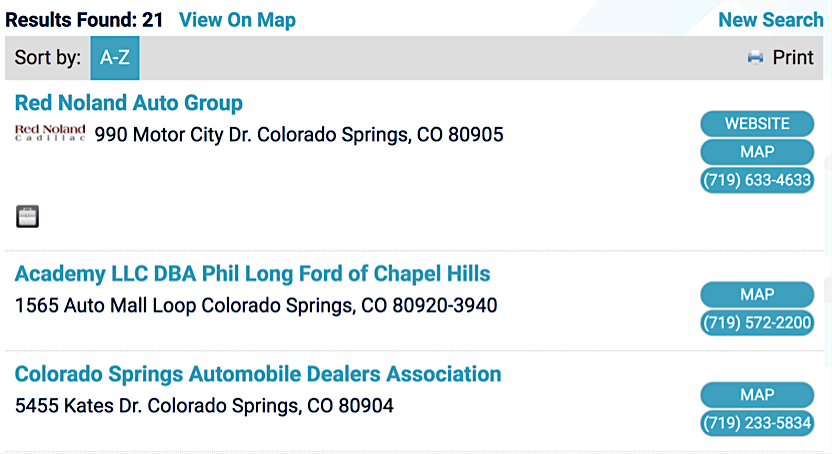832x454 pixels.
Task: Open Colorado Springs Automobile Dealers Association listing
Action: 258,374
